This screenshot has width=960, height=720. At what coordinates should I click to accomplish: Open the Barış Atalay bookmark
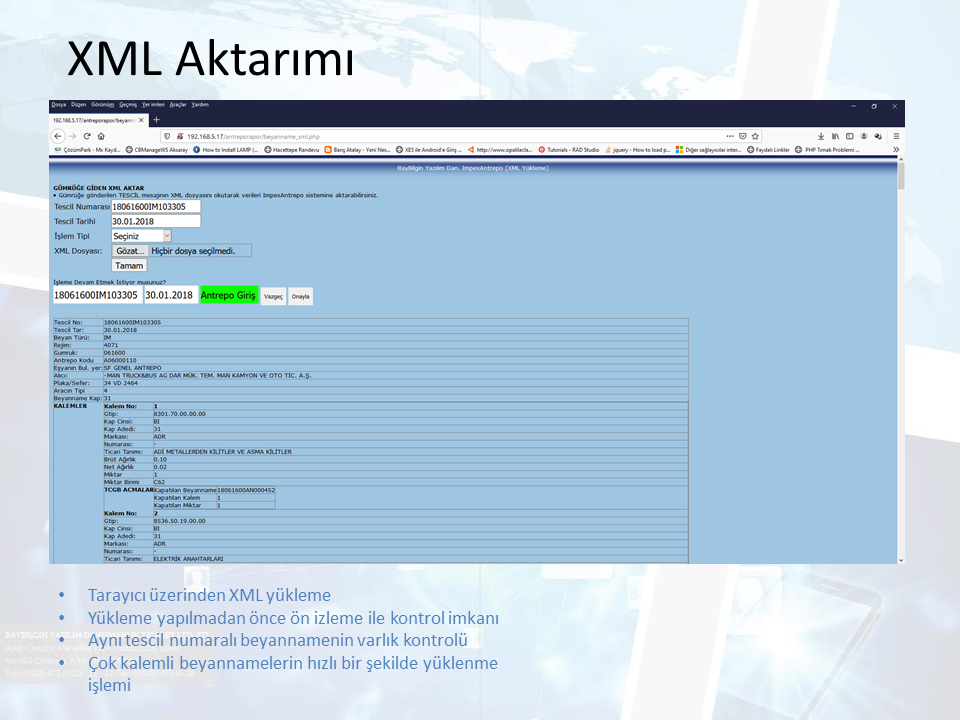[x=358, y=149]
